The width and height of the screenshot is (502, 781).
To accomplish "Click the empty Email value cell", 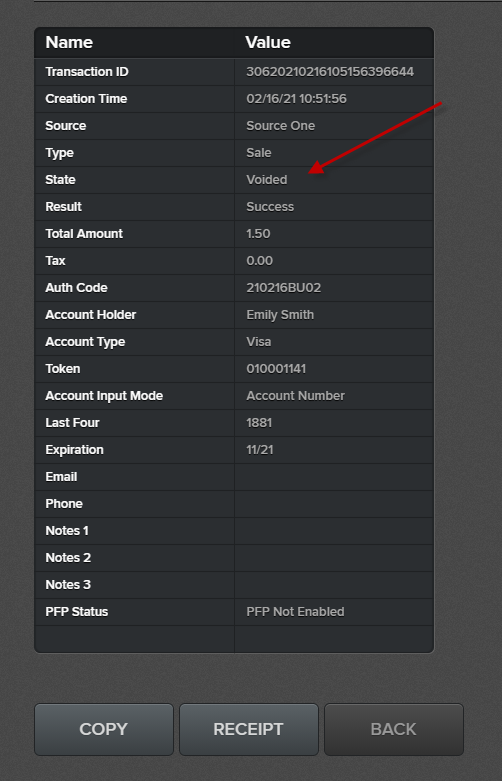I will [x=334, y=477].
